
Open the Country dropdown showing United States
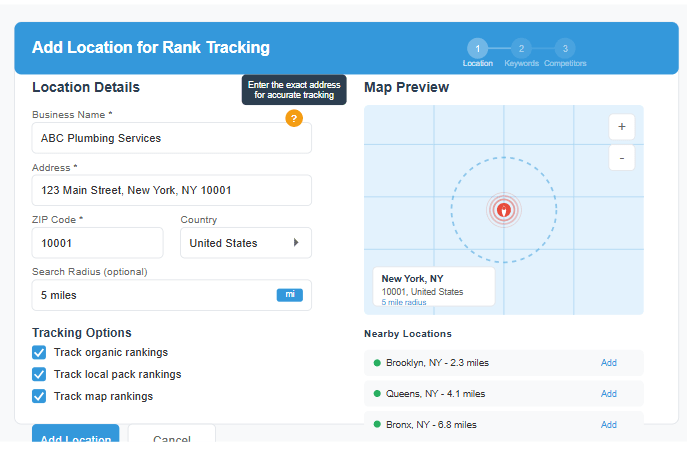click(245, 243)
